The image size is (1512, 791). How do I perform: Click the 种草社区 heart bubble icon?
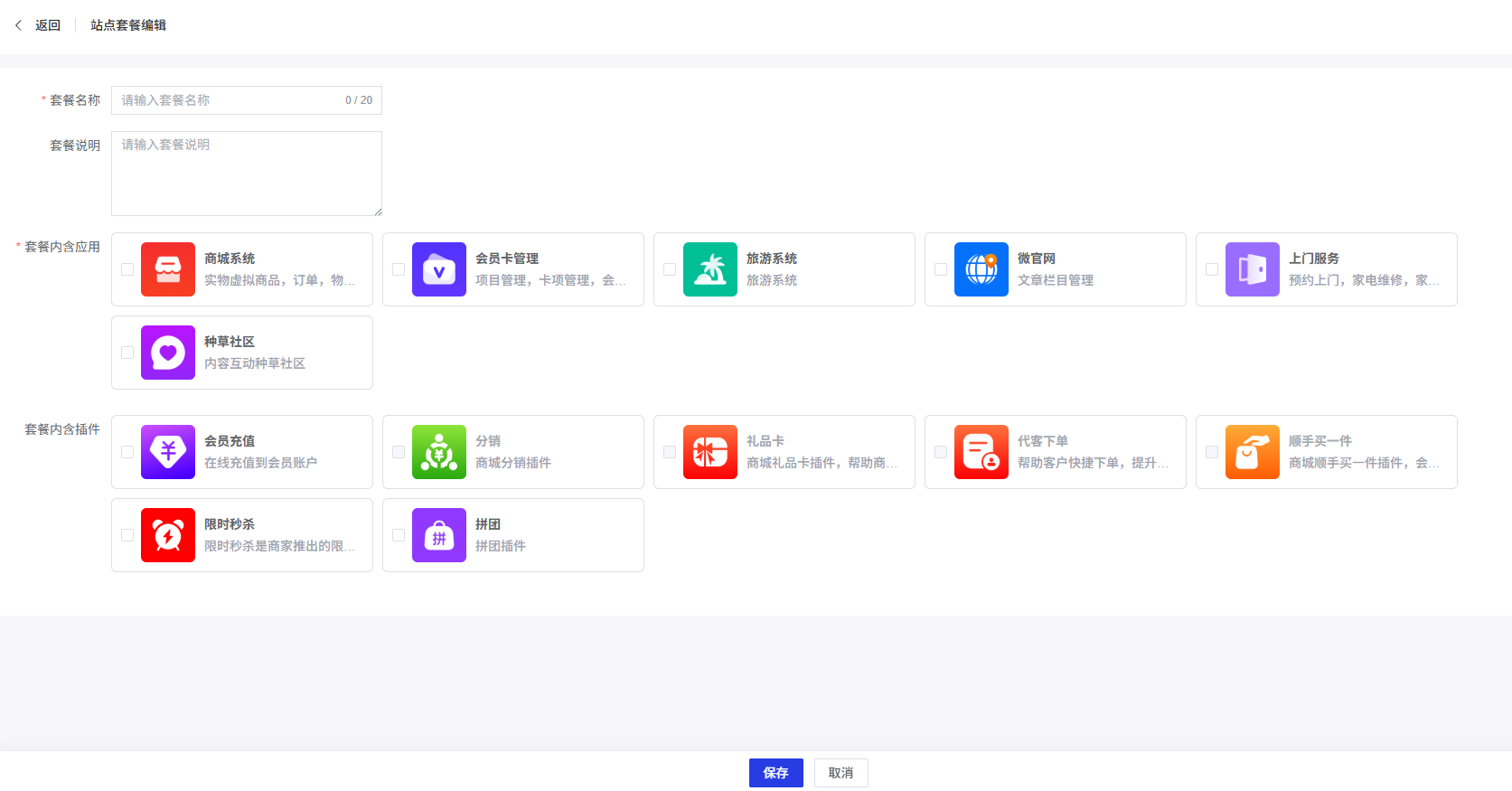coord(168,353)
